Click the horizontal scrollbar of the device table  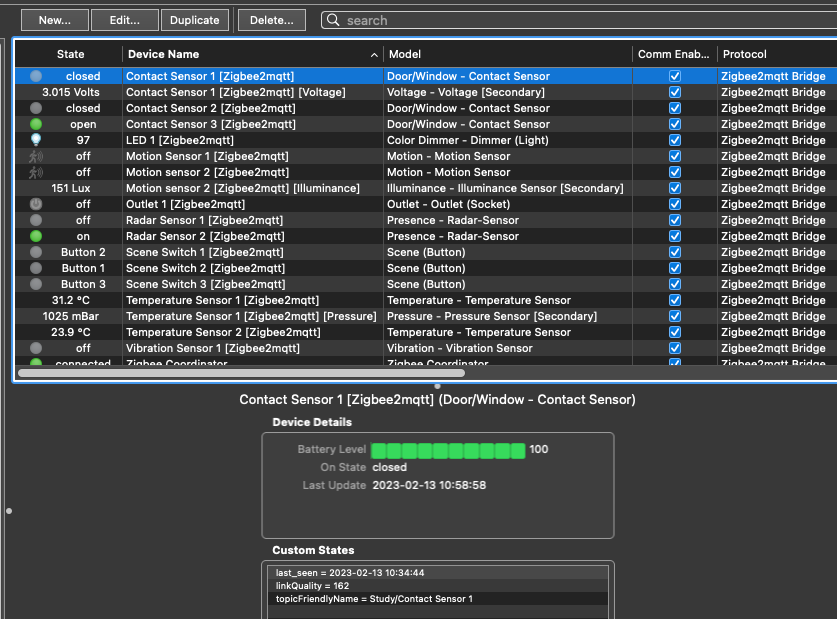pos(241,373)
